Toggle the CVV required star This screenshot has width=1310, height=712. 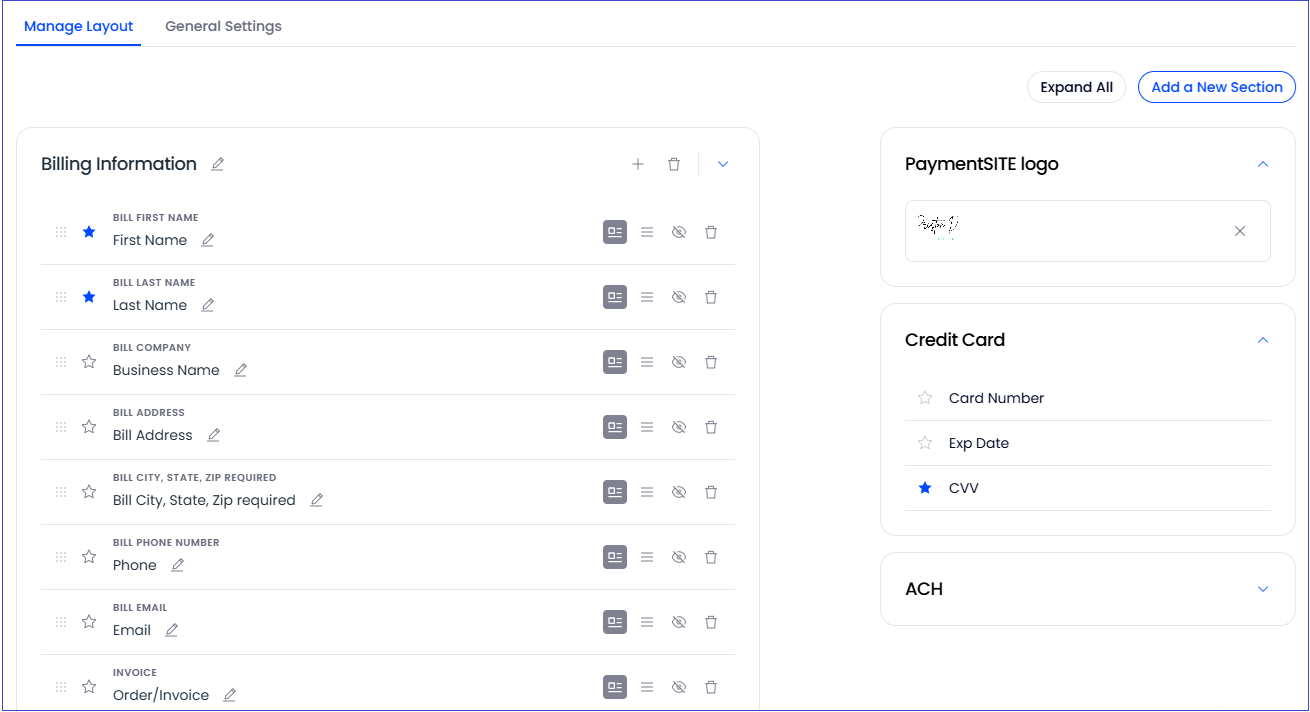click(925, 488)
